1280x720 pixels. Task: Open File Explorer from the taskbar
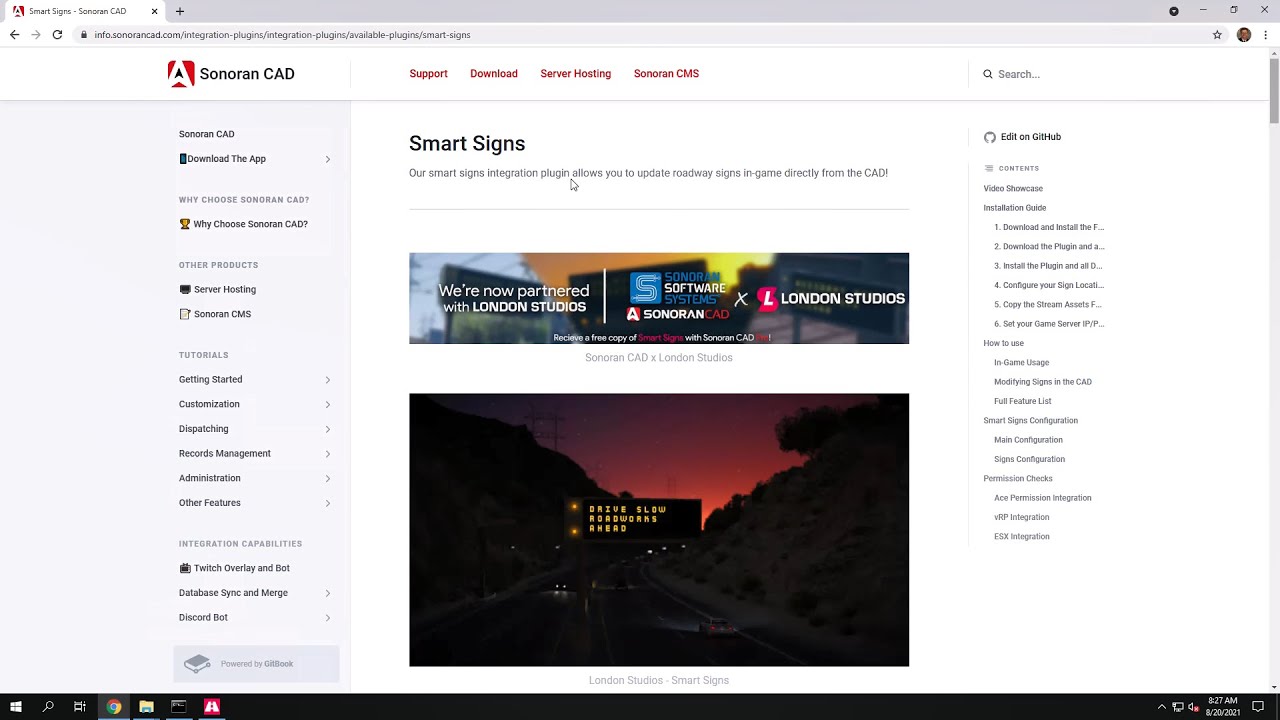click(146, 707)
